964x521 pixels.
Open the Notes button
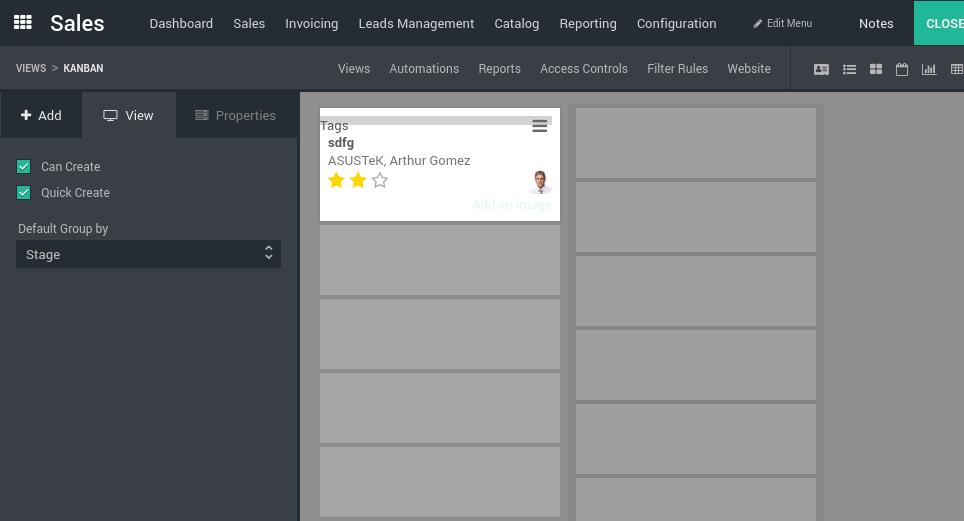pos(876,23)
